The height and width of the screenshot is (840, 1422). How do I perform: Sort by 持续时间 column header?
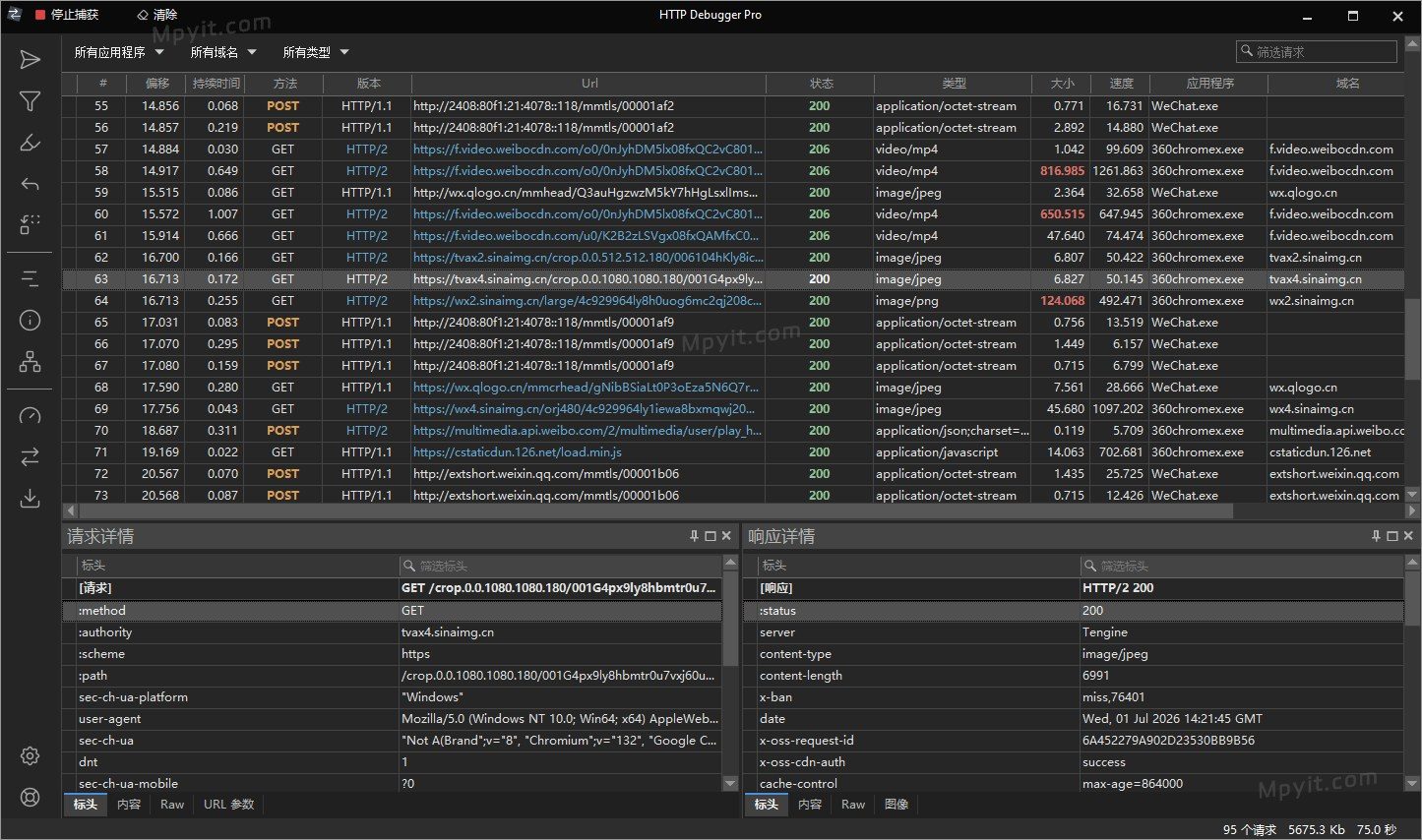(x=216, y=84)
